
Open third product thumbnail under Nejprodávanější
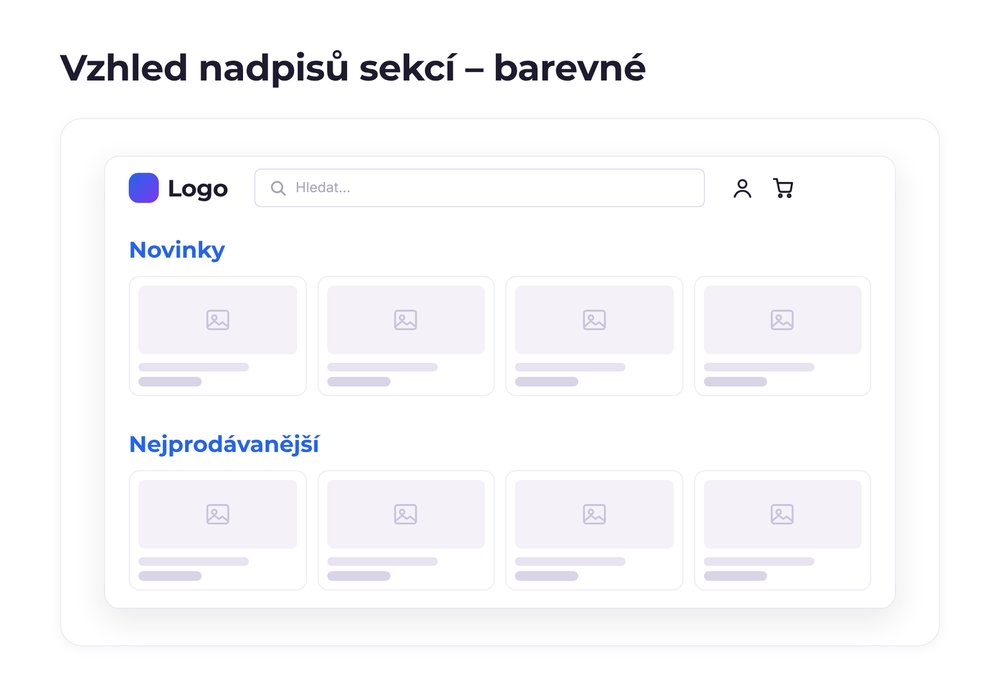tap(594, 514)
